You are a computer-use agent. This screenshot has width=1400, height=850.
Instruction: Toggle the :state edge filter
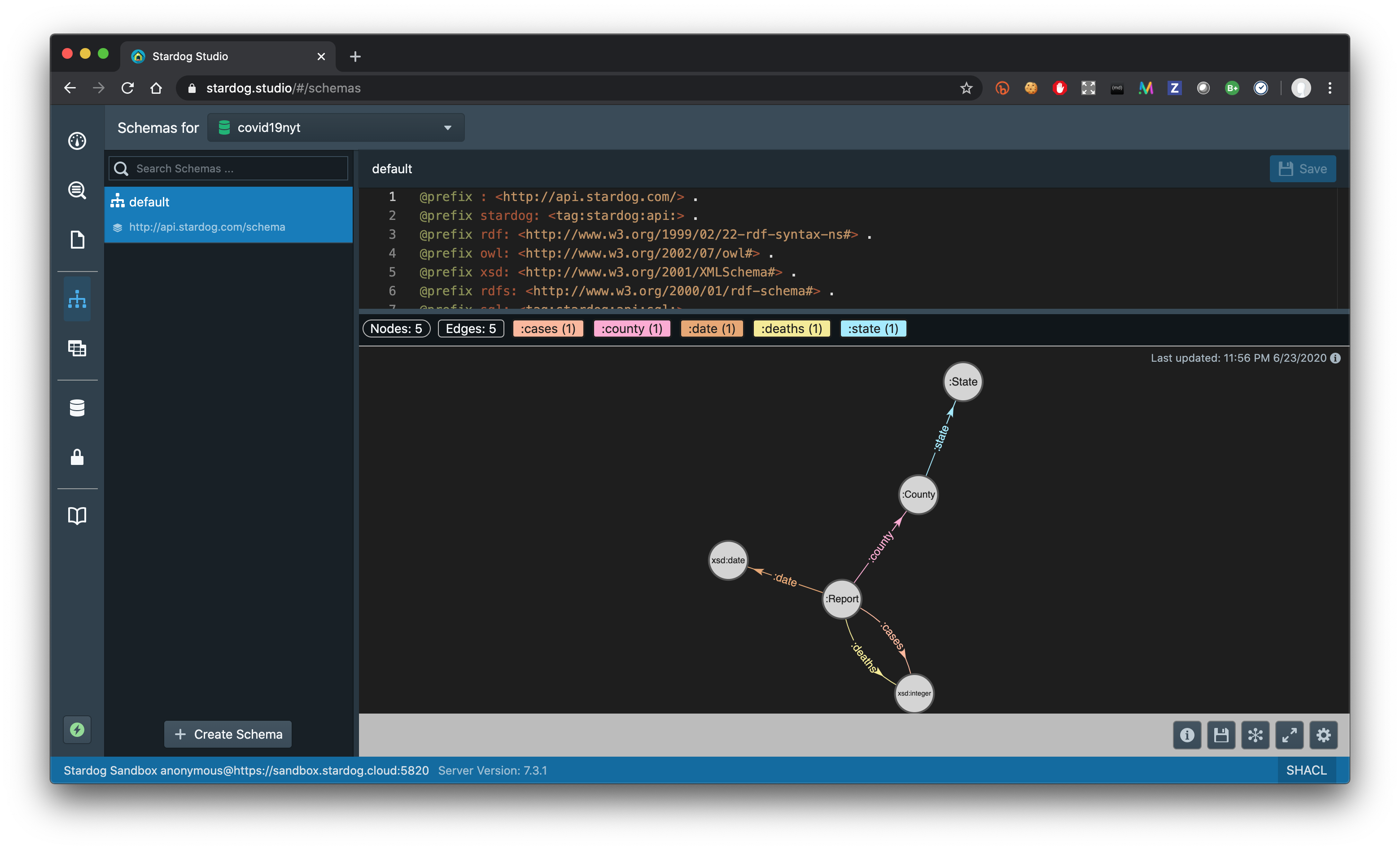click(873, 329)
